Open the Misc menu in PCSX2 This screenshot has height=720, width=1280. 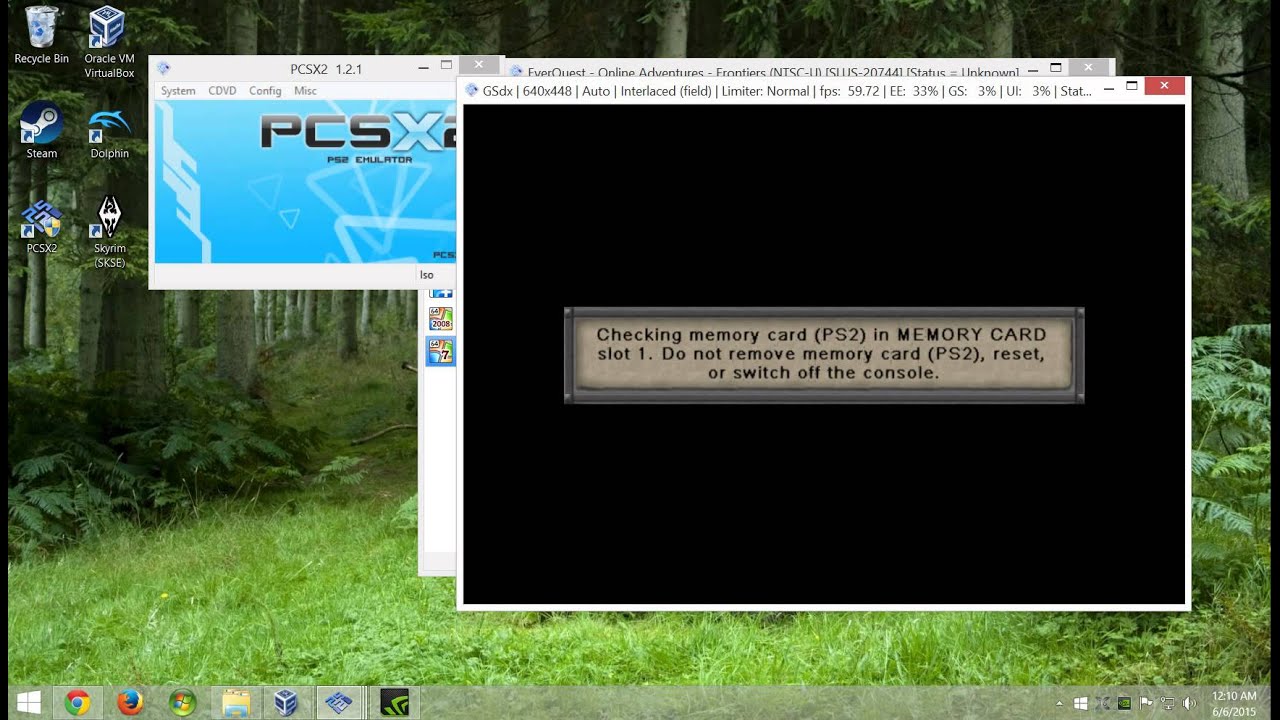(305, 90)
